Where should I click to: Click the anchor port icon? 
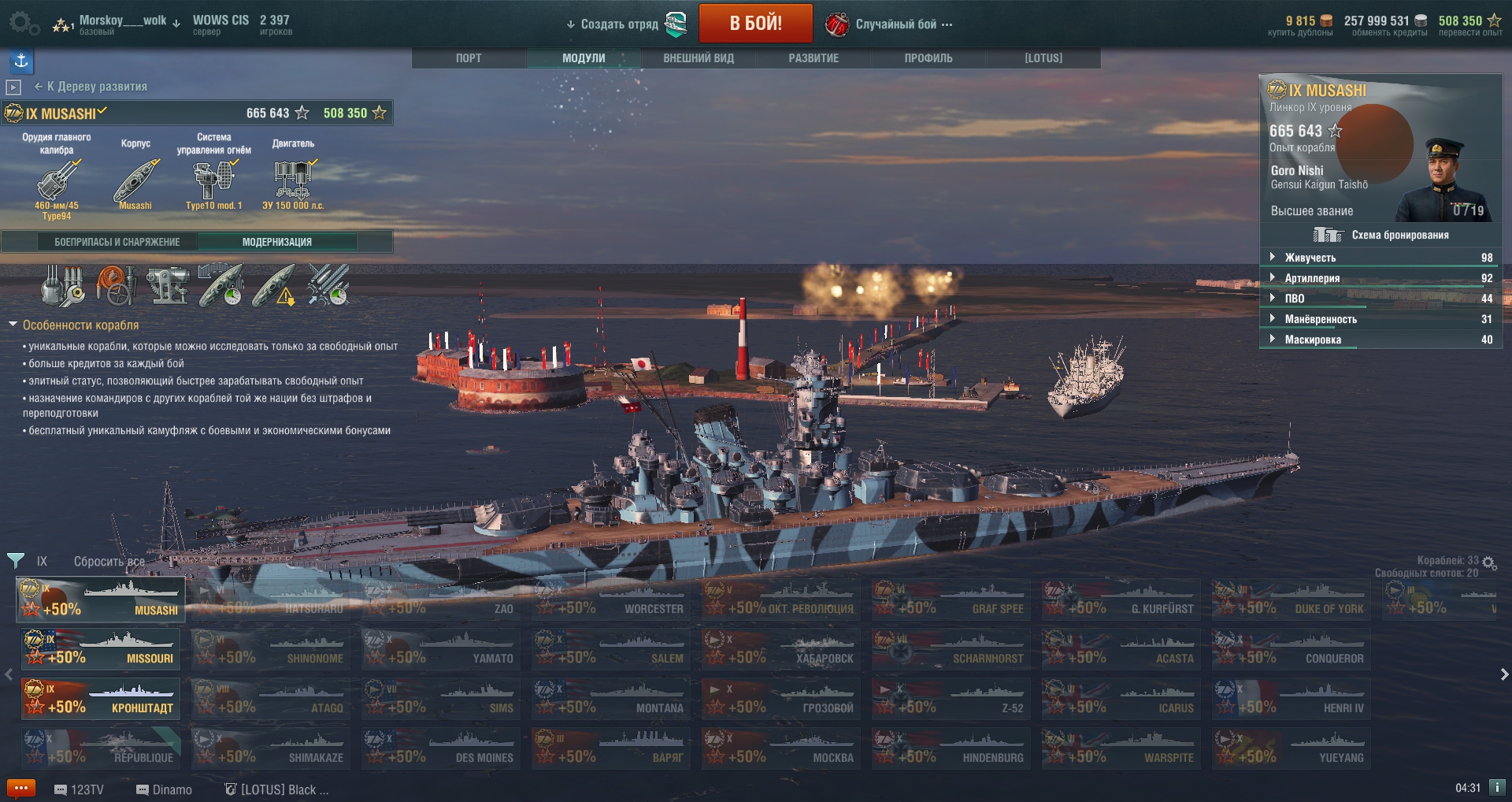click(x=21, y=61)
